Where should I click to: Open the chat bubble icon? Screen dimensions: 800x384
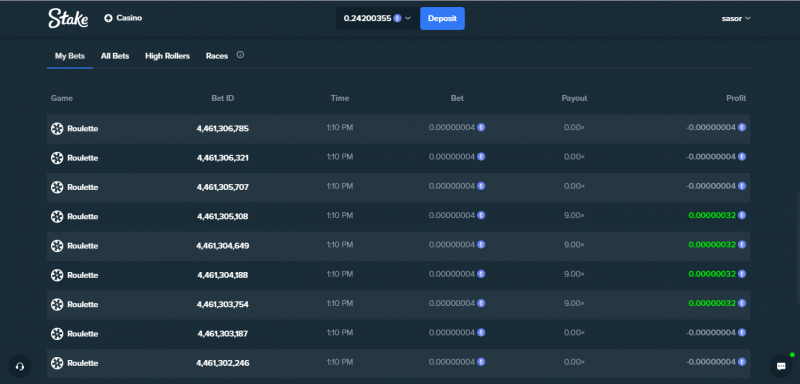point(781,366)
